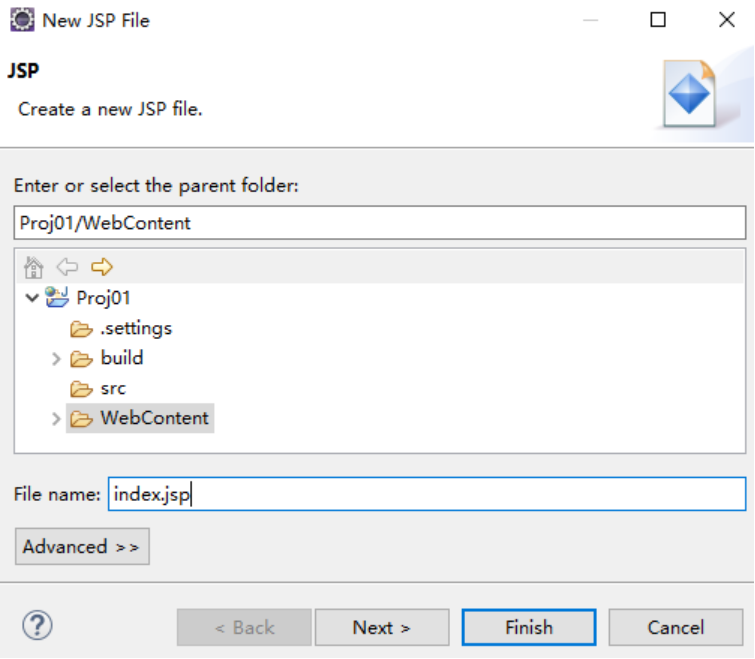Click the .settings folder icon
Image resolution: width=755 pixels, height=659 pixels.
pos(81,329)
